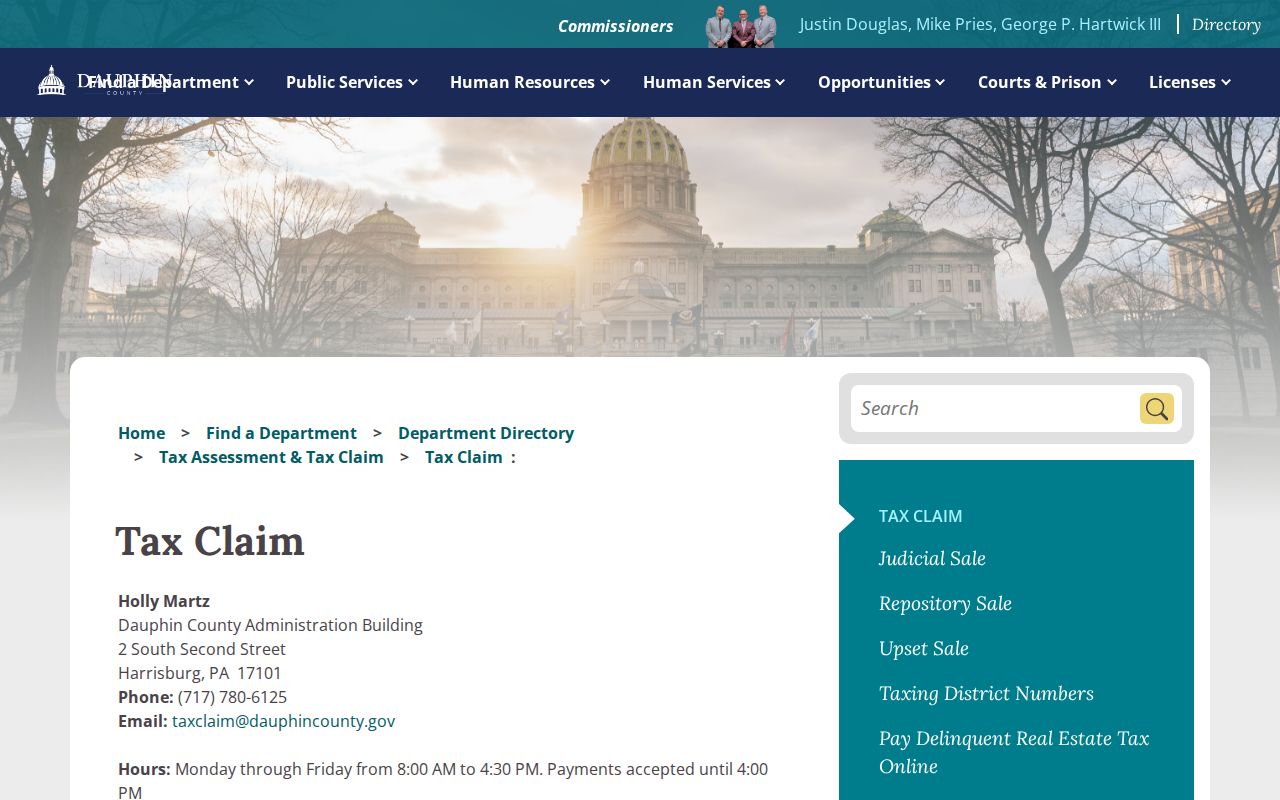Expand the Human Services dropdown
The image size is (1280, 800).
click(x=714, y=82)
